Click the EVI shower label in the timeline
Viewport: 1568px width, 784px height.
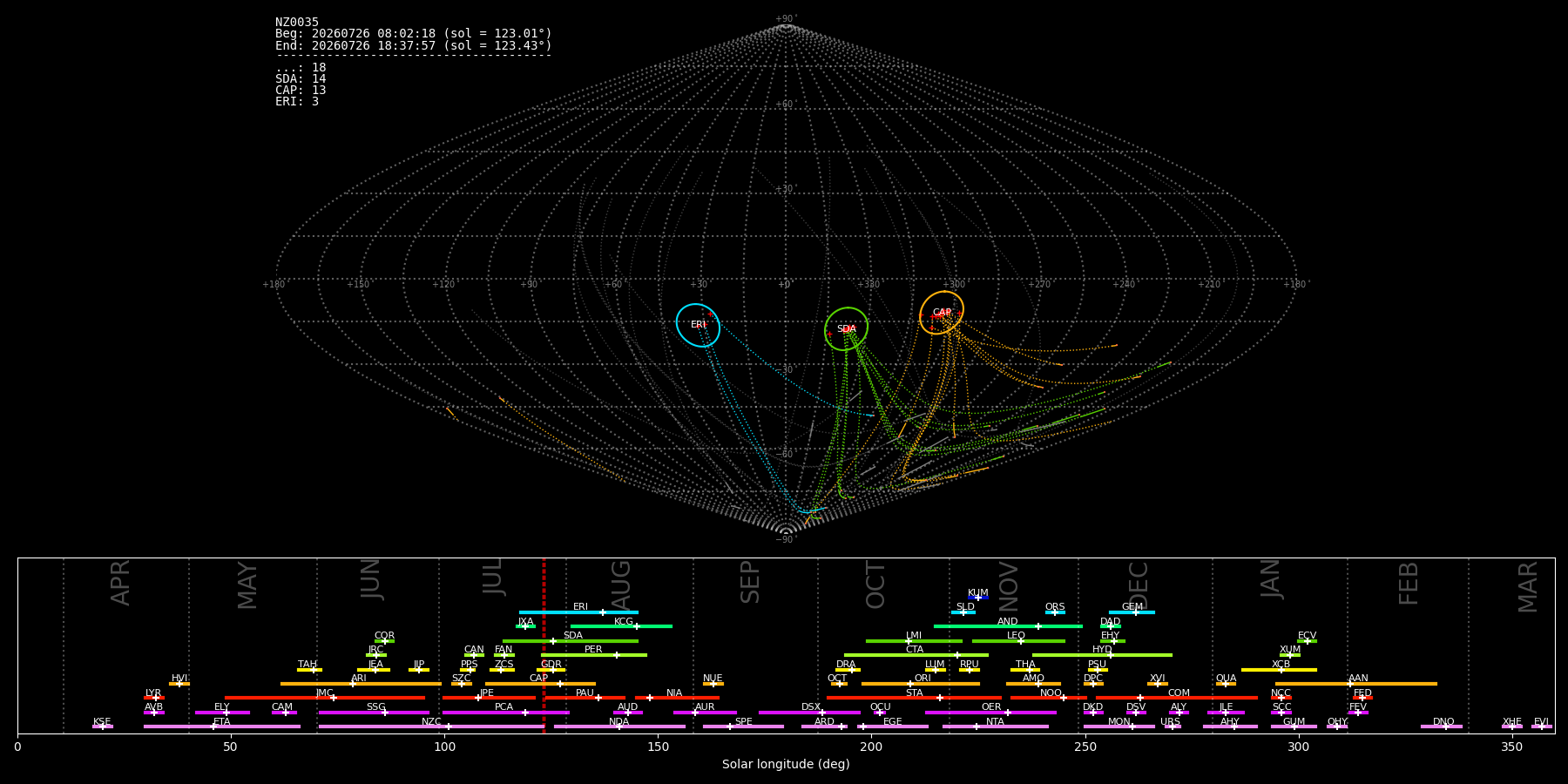tap(1541, 722)
